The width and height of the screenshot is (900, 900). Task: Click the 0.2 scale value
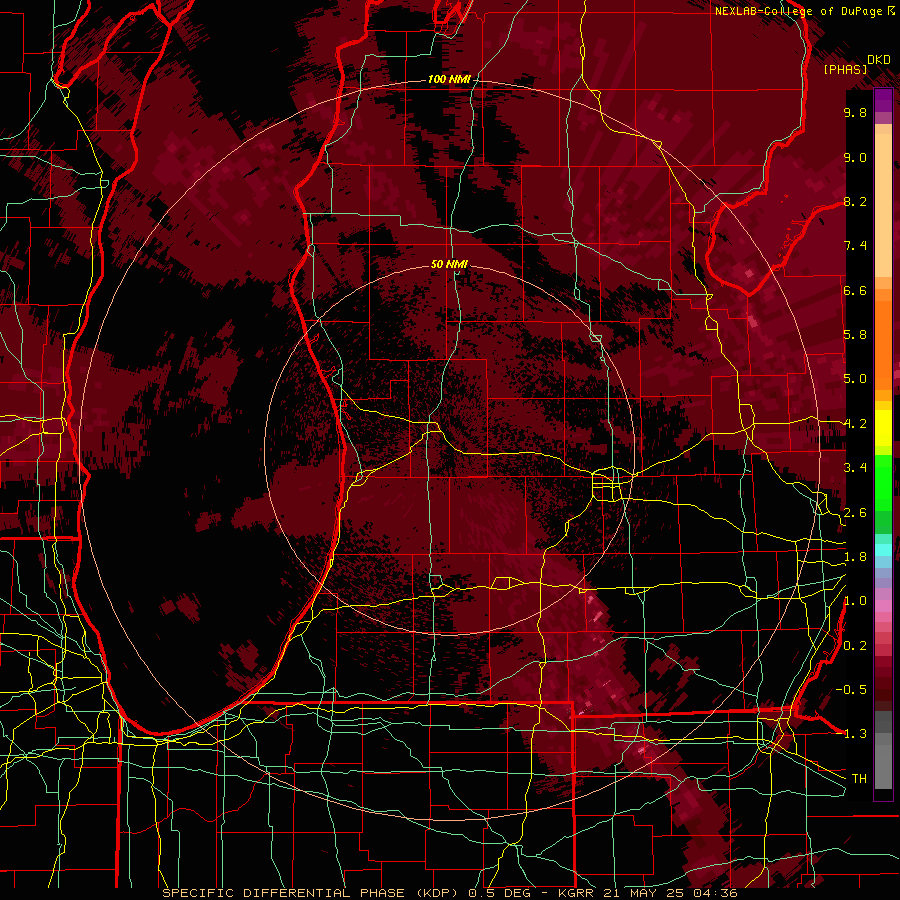coord(855,646)
